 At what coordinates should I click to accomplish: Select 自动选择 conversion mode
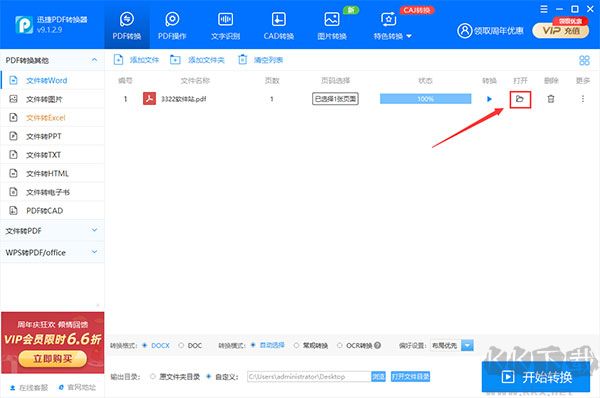coord(267,345)
